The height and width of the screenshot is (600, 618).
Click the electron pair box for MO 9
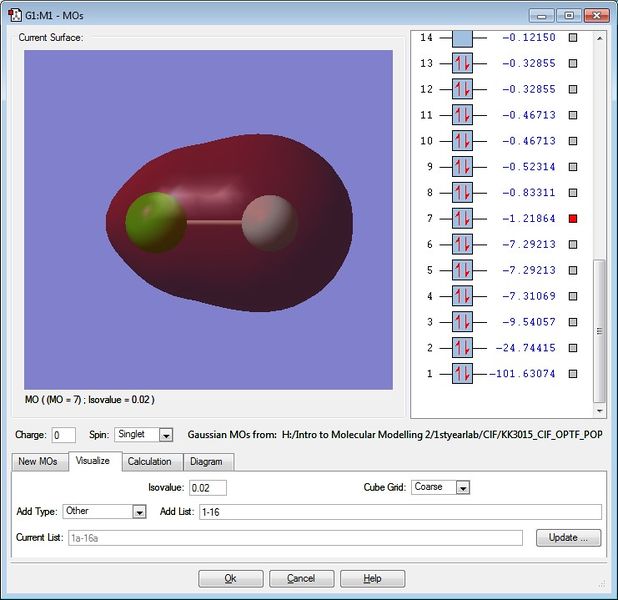pos(462,167)
